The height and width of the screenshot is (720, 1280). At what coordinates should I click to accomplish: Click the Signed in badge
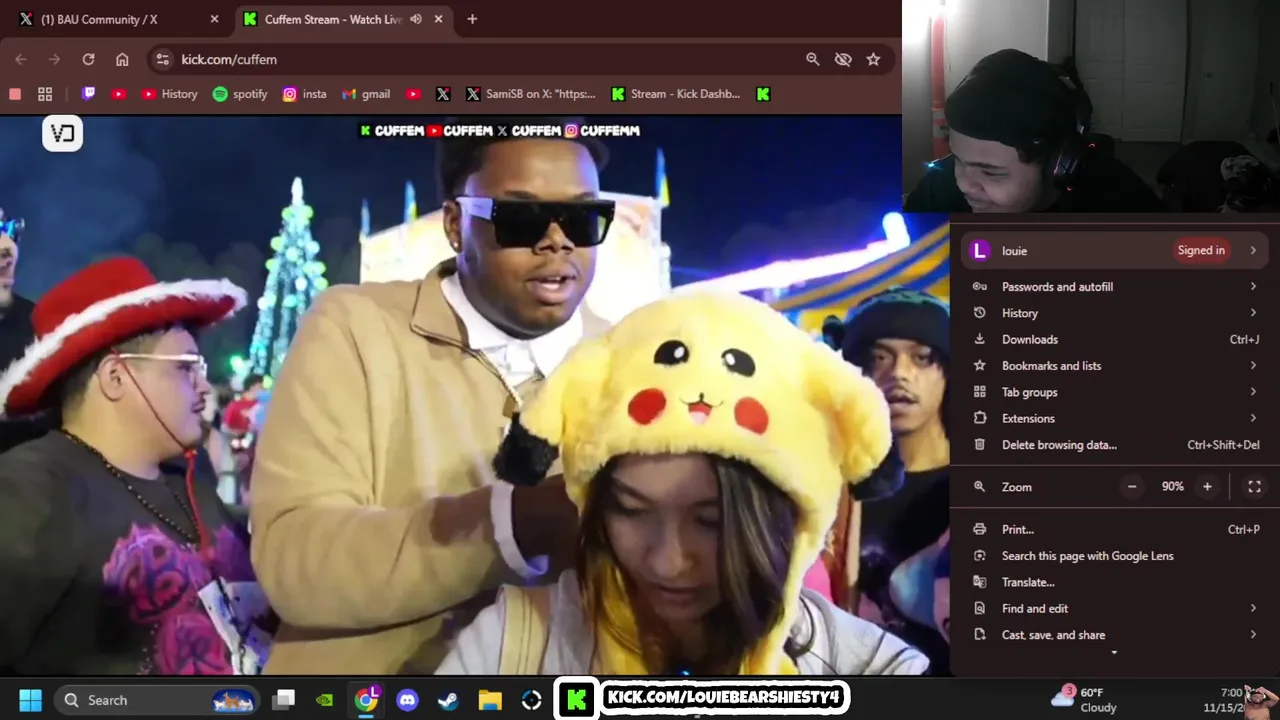coord(1201,250)
